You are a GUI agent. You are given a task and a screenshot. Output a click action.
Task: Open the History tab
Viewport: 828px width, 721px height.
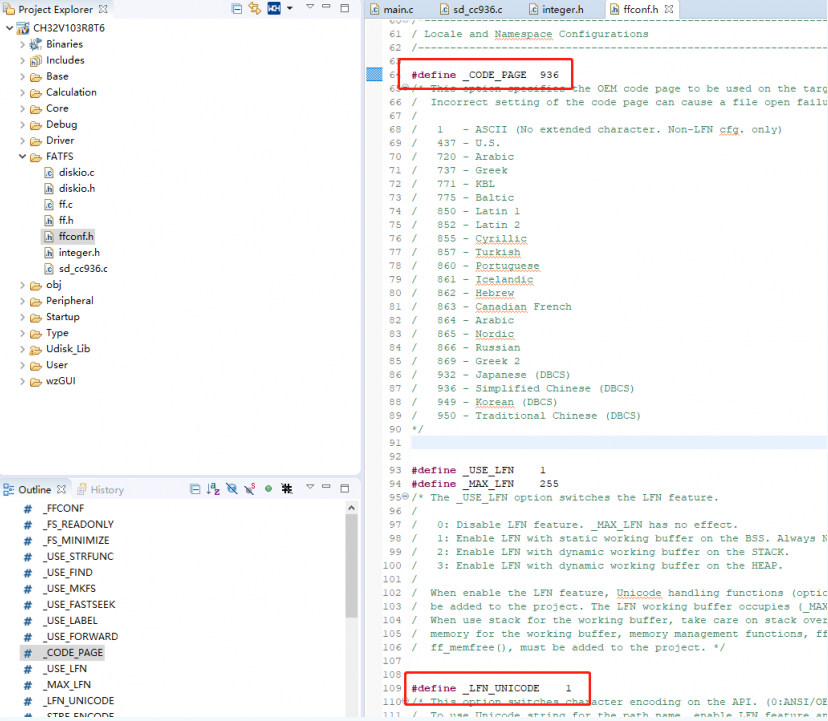[106, 490]
